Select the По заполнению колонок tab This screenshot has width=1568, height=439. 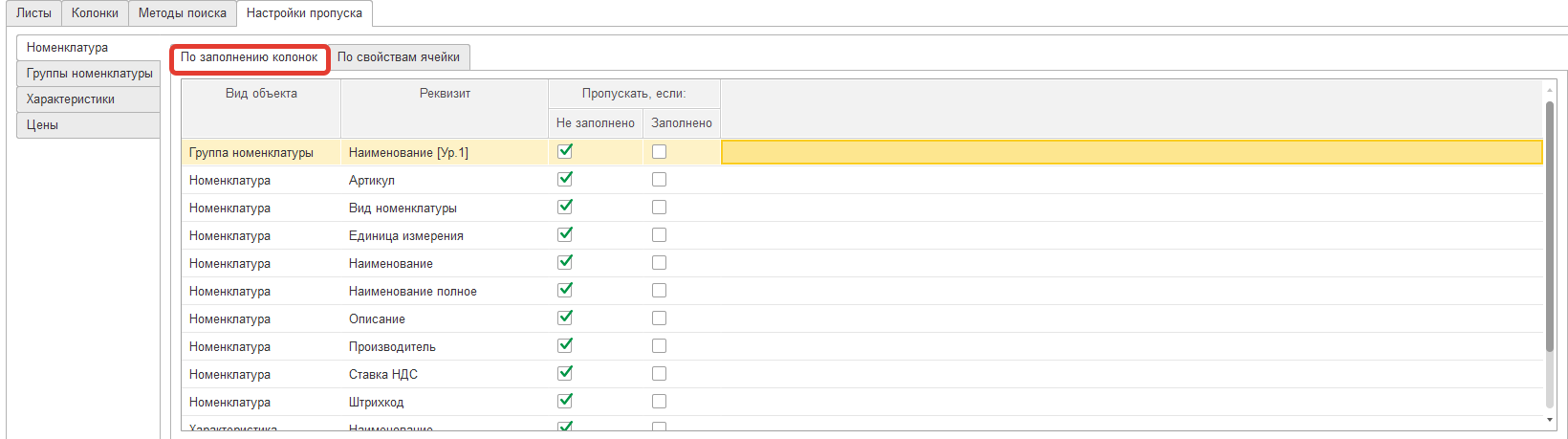249,57
